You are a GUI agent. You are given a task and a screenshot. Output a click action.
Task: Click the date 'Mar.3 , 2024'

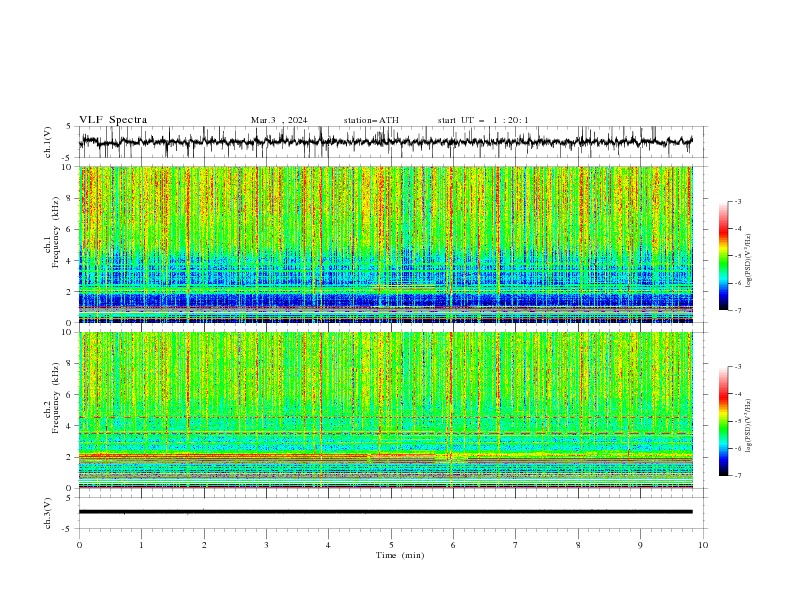(279, 120)
